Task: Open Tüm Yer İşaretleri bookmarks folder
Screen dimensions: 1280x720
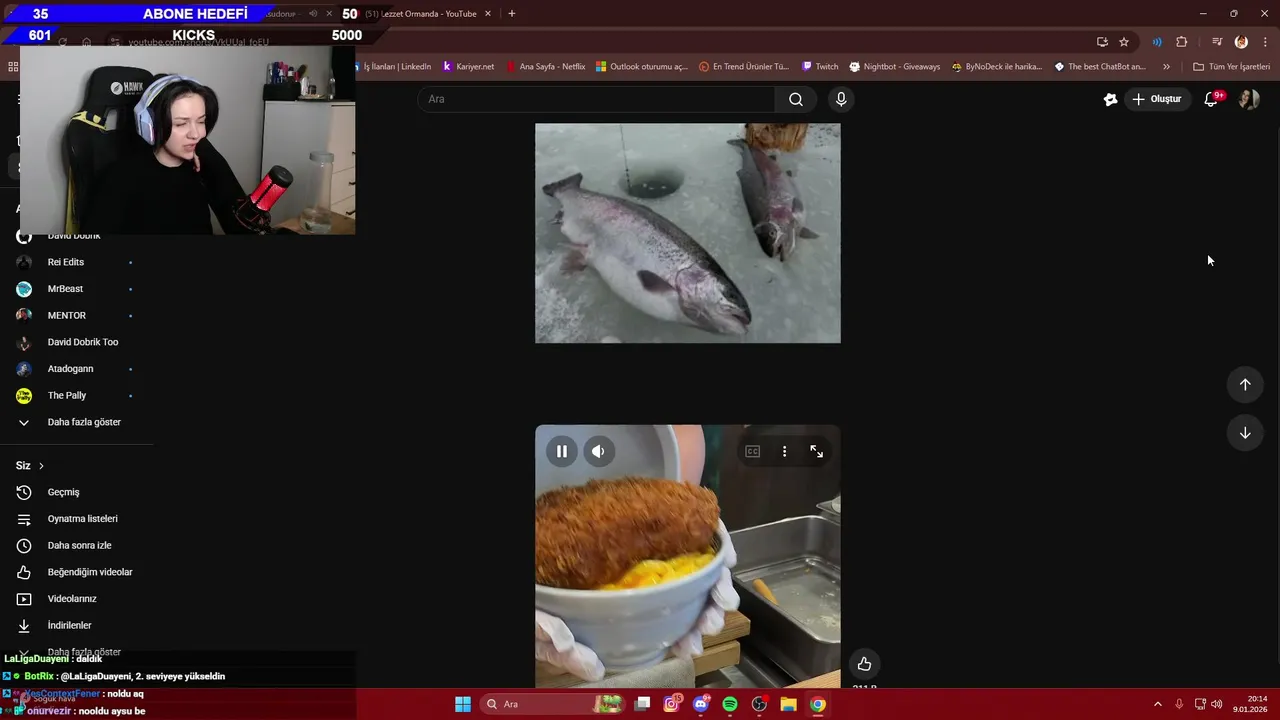Action: tap(1232, 67)
